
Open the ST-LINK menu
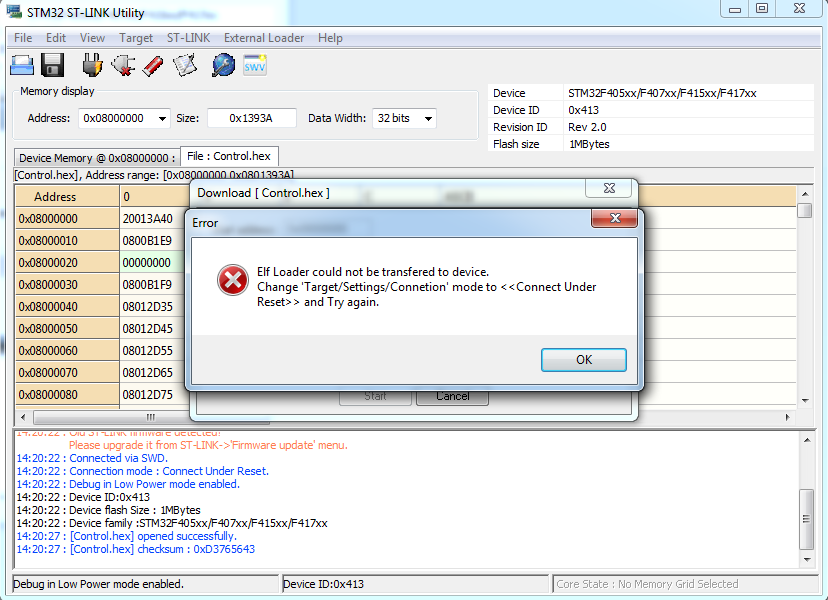(x=188, y=38)
